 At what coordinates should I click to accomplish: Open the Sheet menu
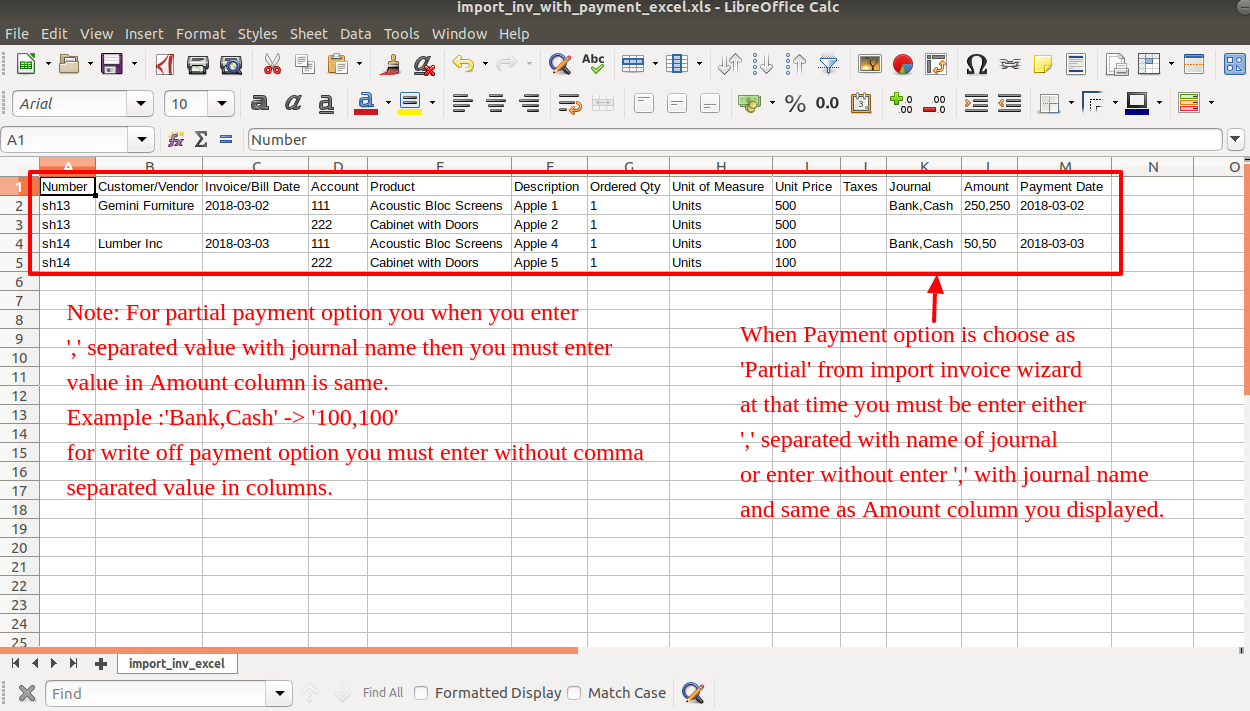[x=308, y=34]
